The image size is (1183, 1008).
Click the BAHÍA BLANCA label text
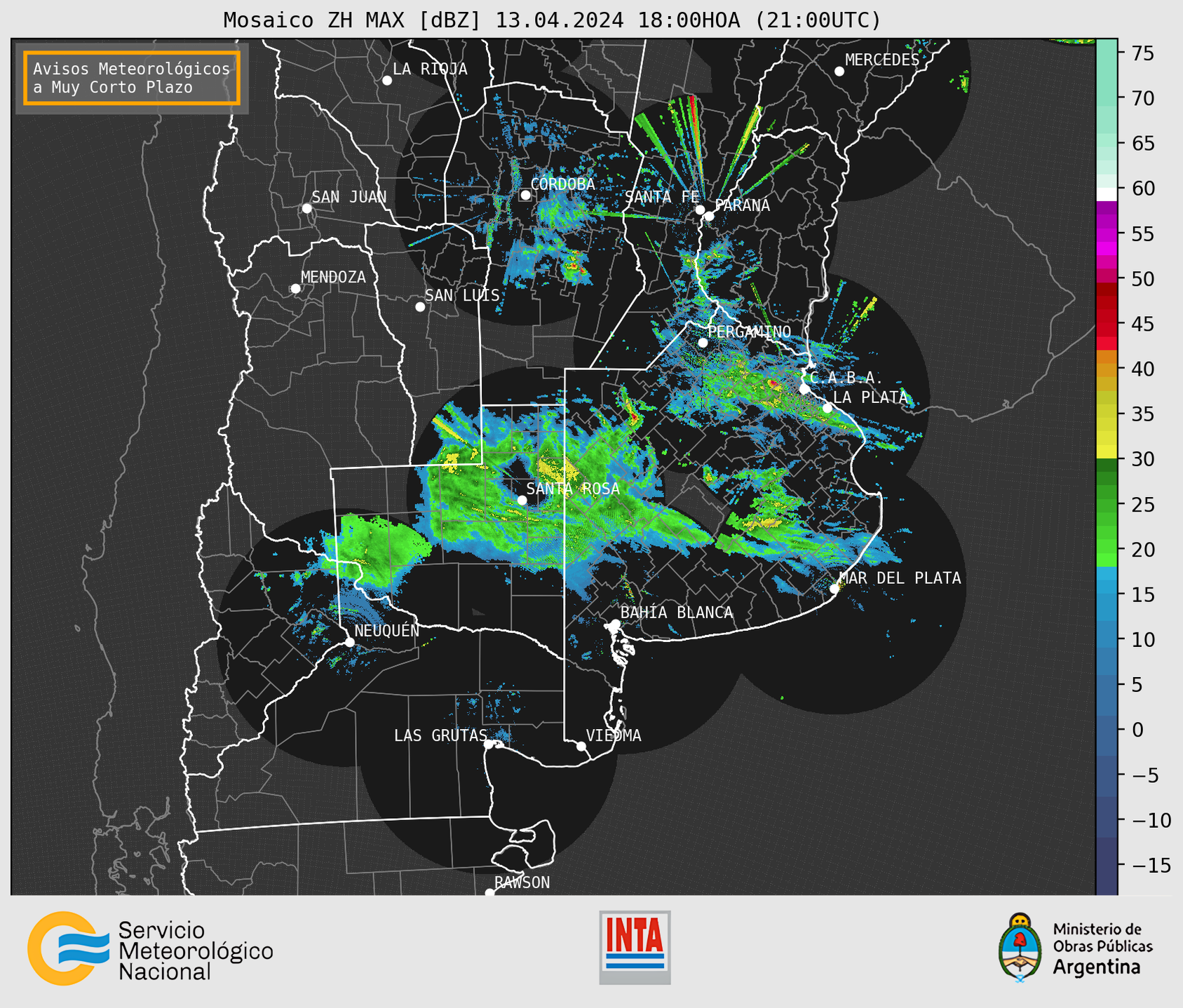coord(677,613)
